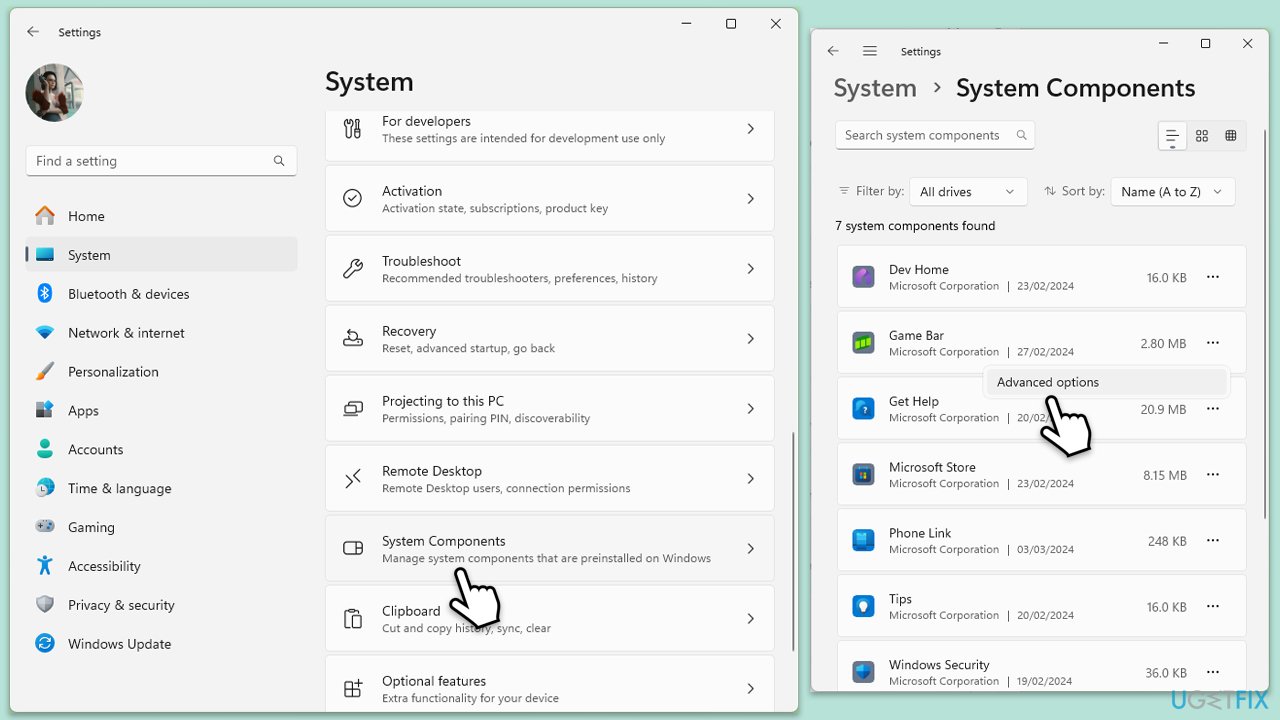Click the Game Bar app icon
The height and width of the screenshot is (720, 1280).
click(863, 343)
